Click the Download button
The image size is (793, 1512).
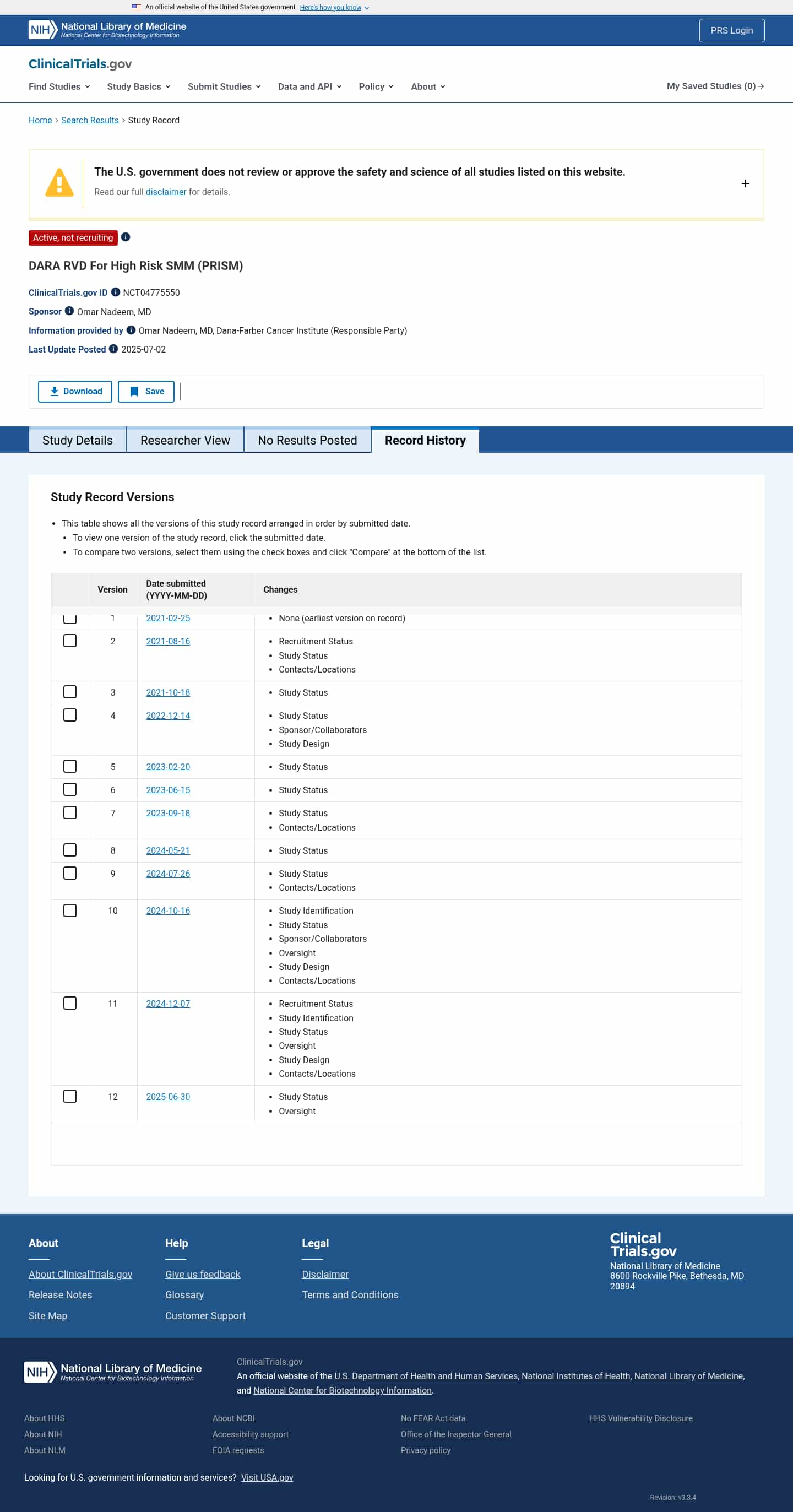pos(75,392)
